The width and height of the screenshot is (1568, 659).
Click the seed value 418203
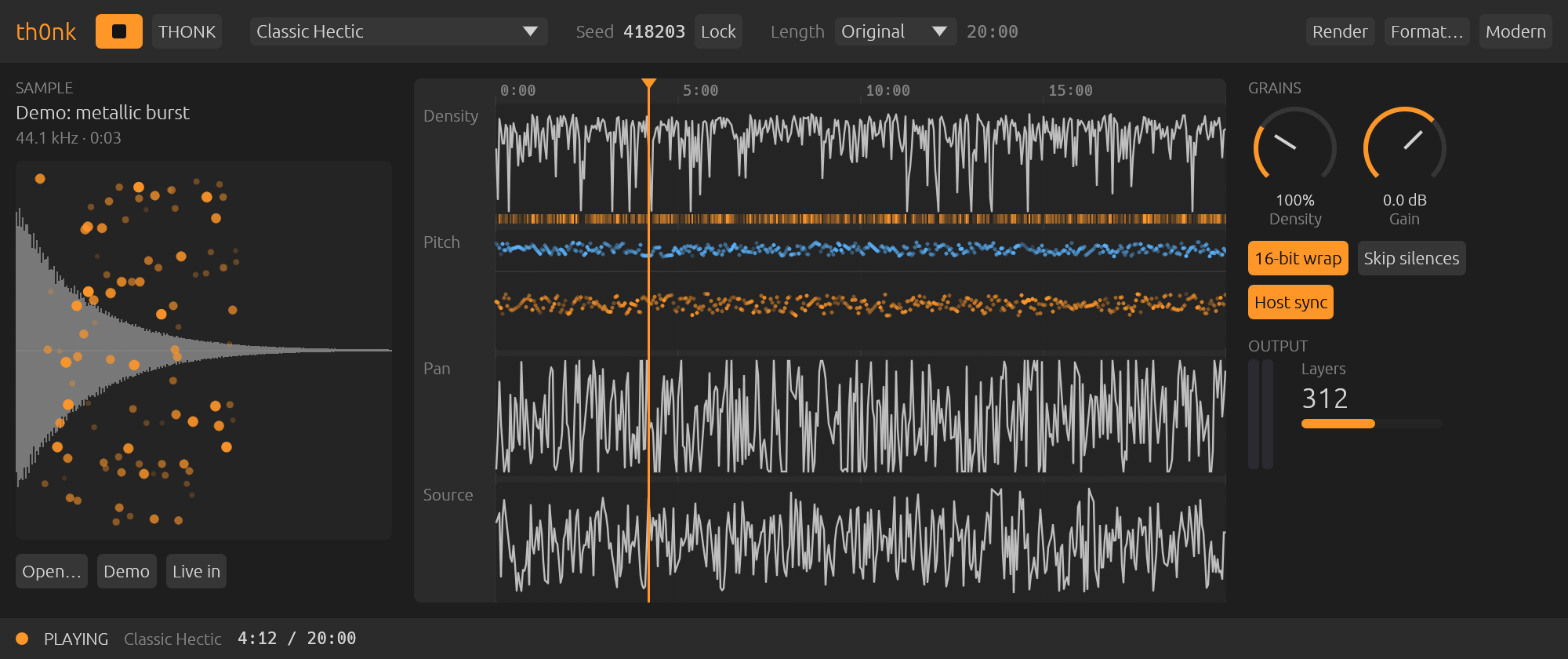pyautogui.click(x=654, y=31)
